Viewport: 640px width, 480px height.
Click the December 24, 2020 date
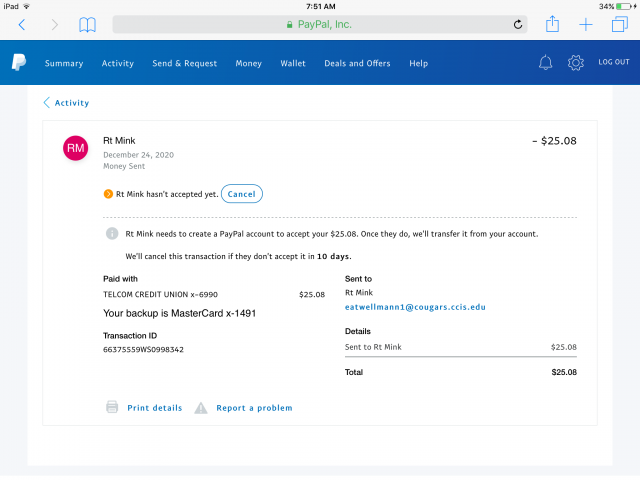[138, 155]
